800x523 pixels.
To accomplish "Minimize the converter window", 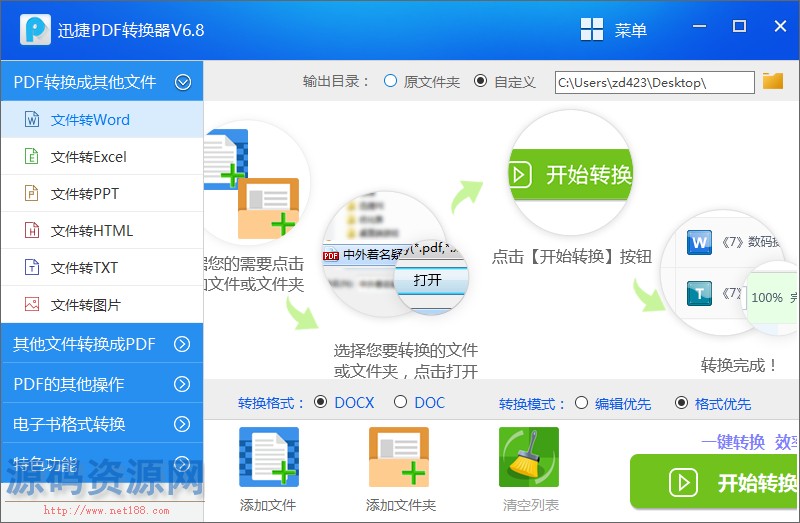I will (x=699, y=27).
